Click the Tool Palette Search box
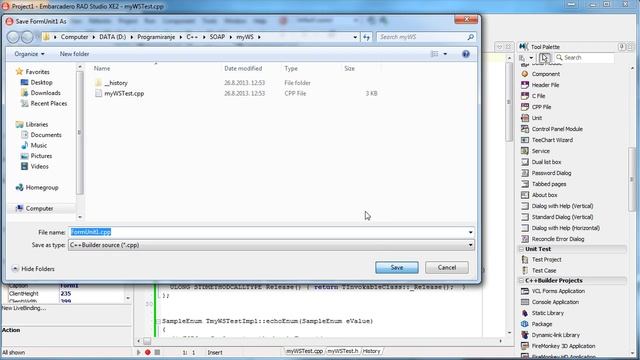640x360 pixels. [584, 58]
